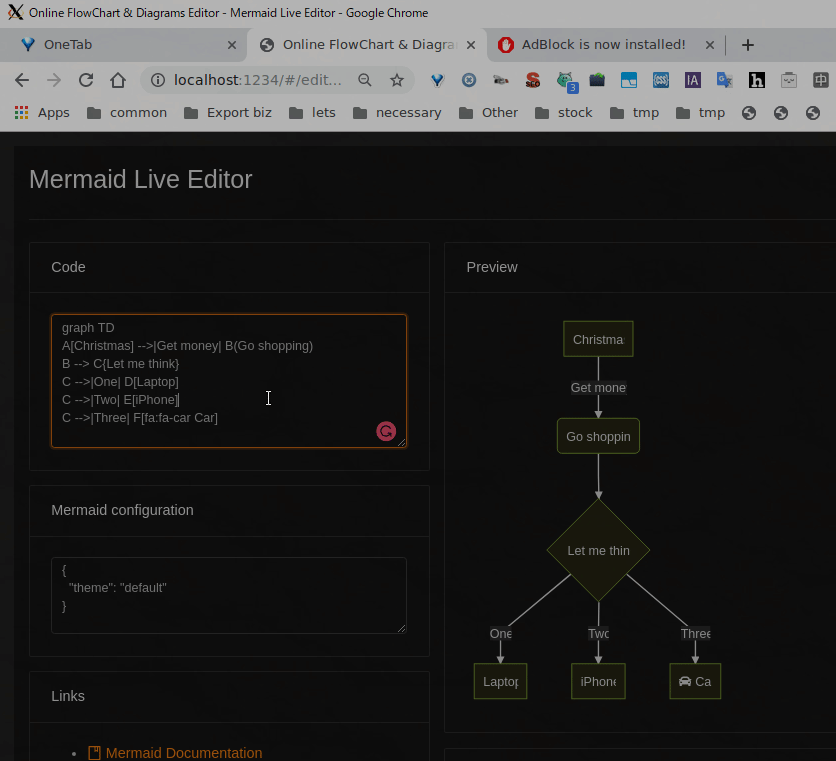The width and height of the screenshot is (836, 761).
Task: Click the Google Translate extension icon
Action: pos(724,80)
